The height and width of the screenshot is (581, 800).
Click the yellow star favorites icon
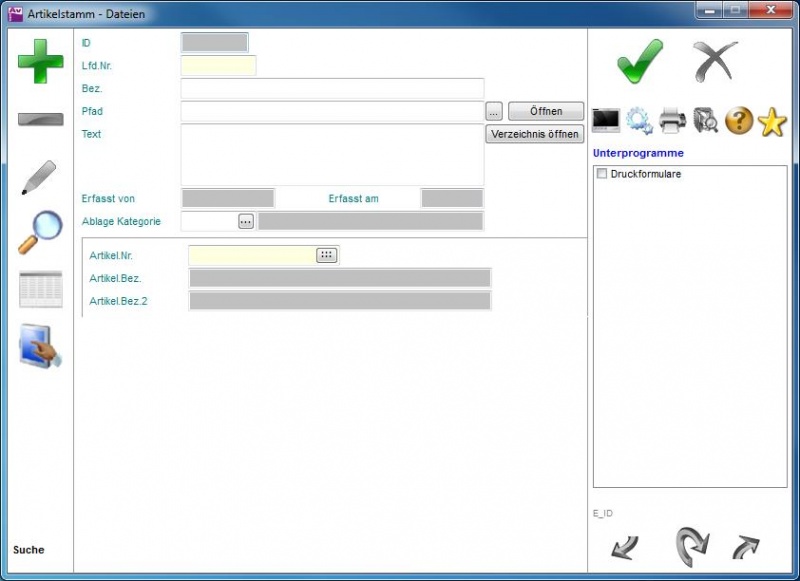772,121
